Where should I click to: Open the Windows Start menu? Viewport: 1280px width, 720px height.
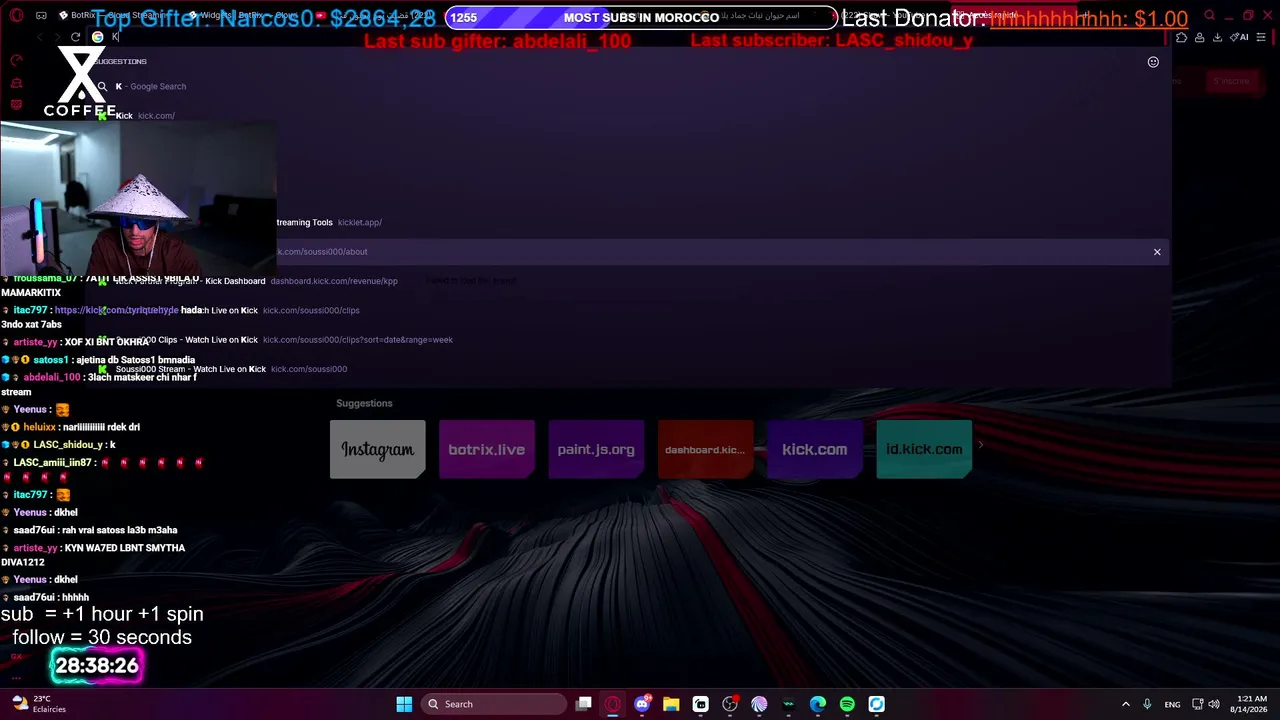point(404,704)
